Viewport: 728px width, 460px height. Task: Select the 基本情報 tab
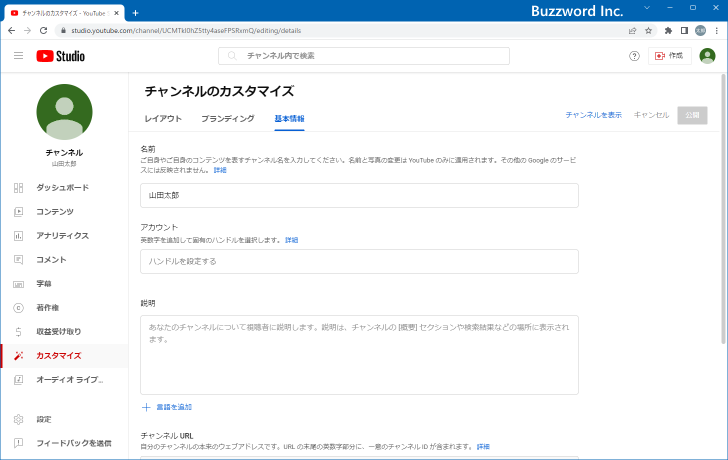(289, 119)
